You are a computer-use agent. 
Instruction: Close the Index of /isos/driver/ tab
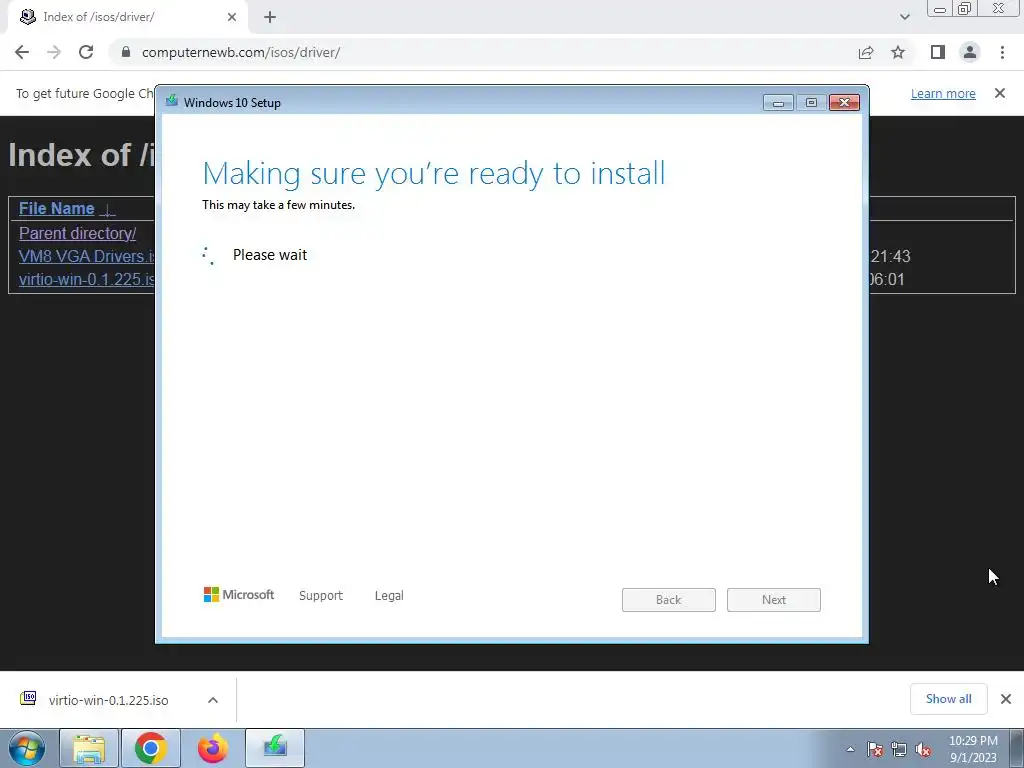tap(232, 17)
